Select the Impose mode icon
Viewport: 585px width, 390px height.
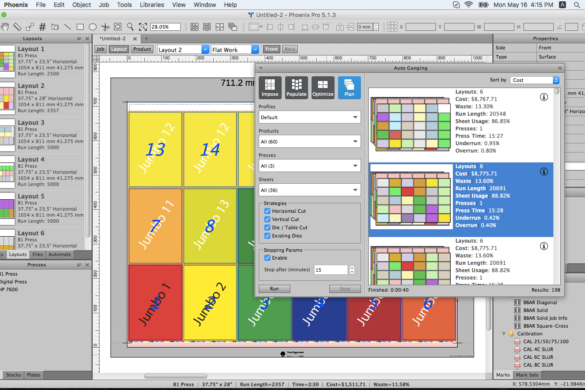click(x=270, y=88)
